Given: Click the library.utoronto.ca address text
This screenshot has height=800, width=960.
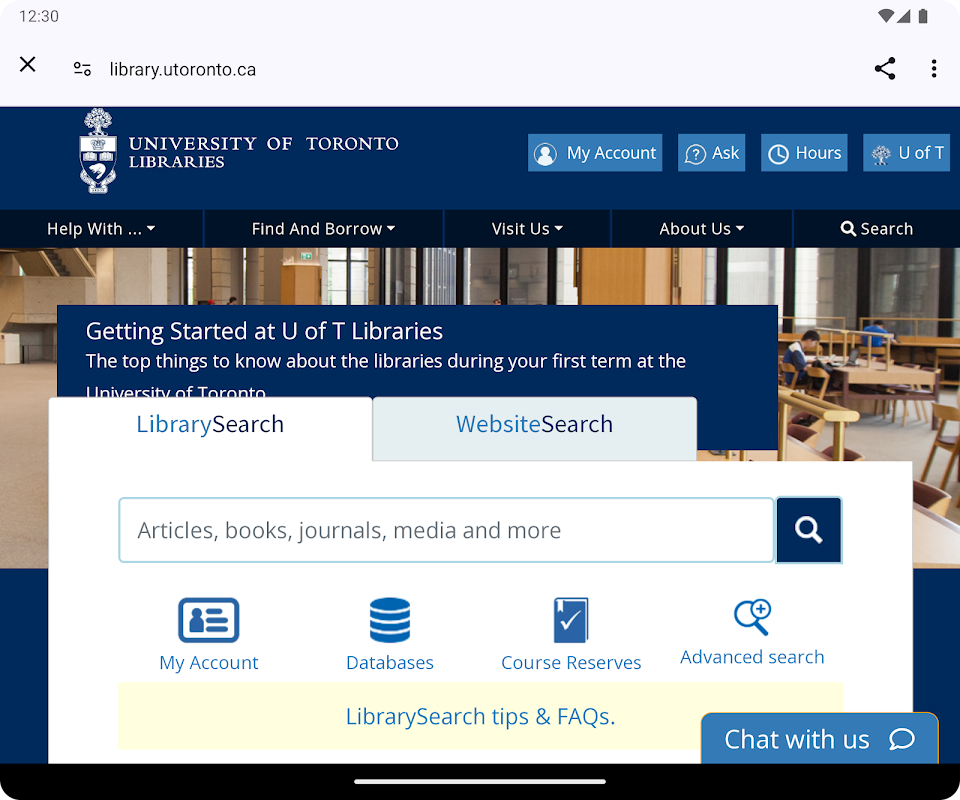Looking at the screenshot, I should tap(182, 69).
